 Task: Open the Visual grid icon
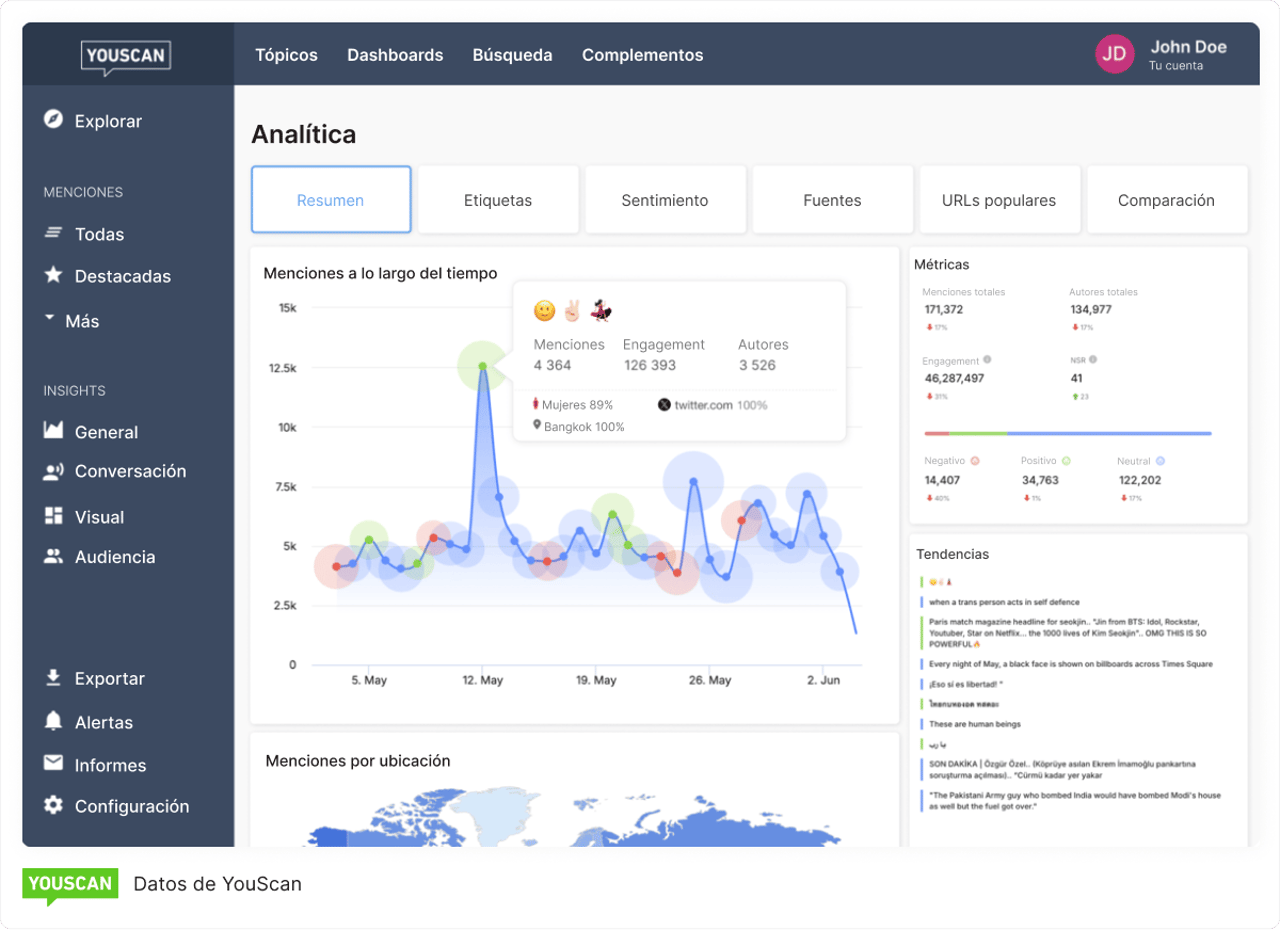pyautogui.click(x=54, y=516)
